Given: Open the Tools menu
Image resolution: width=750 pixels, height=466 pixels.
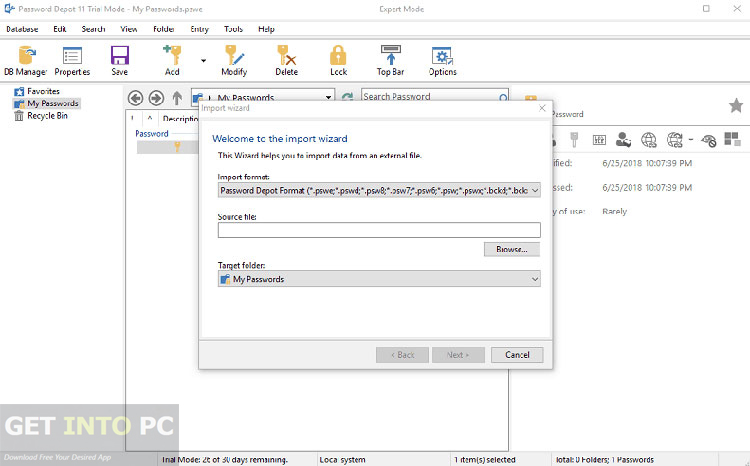Looking at the screenshot, I should click(x=233, y=29).
